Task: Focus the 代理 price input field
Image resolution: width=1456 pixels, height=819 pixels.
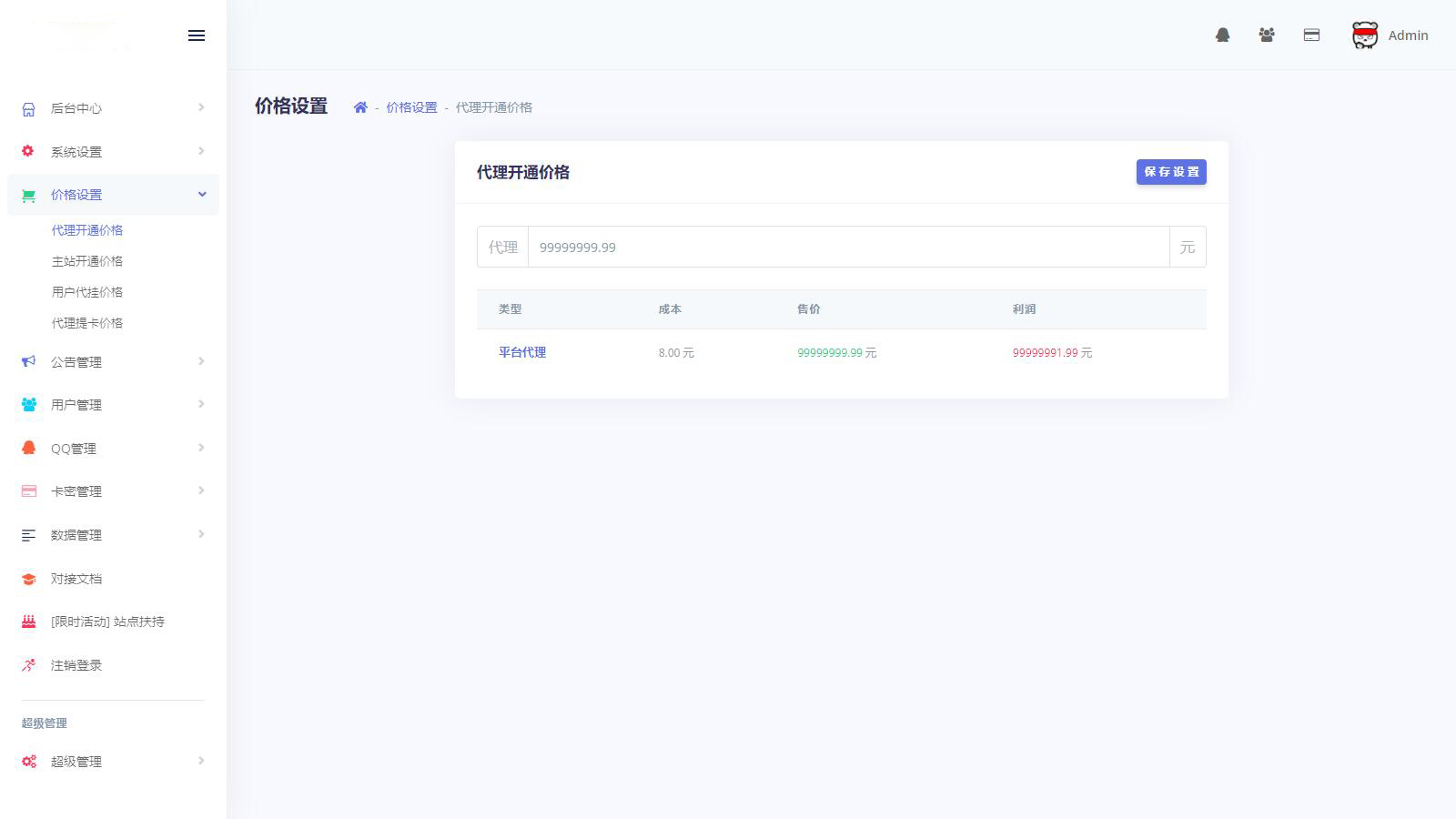Action: pos(848,248)
